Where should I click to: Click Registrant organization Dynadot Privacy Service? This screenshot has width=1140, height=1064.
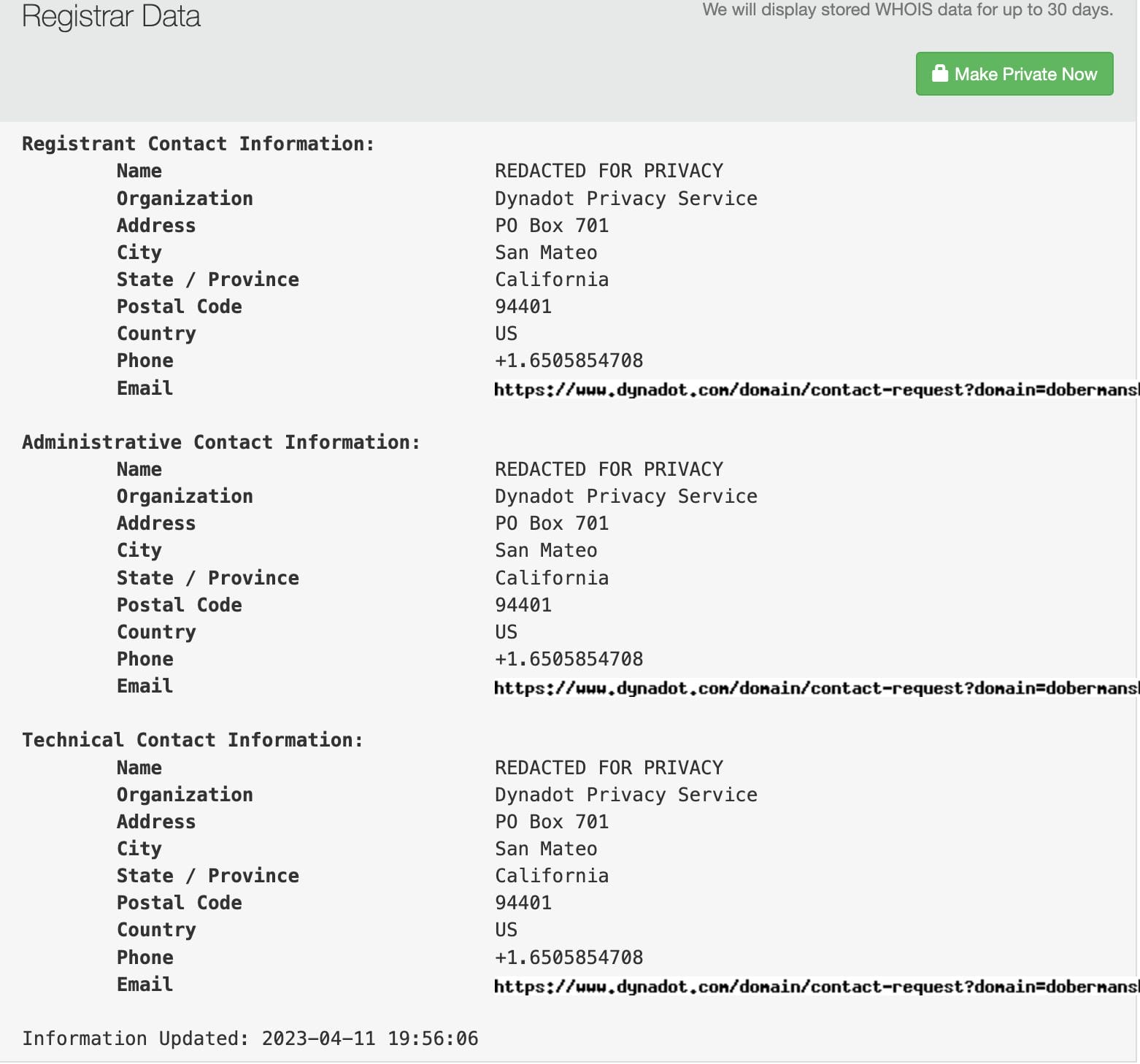pos(625,198)
